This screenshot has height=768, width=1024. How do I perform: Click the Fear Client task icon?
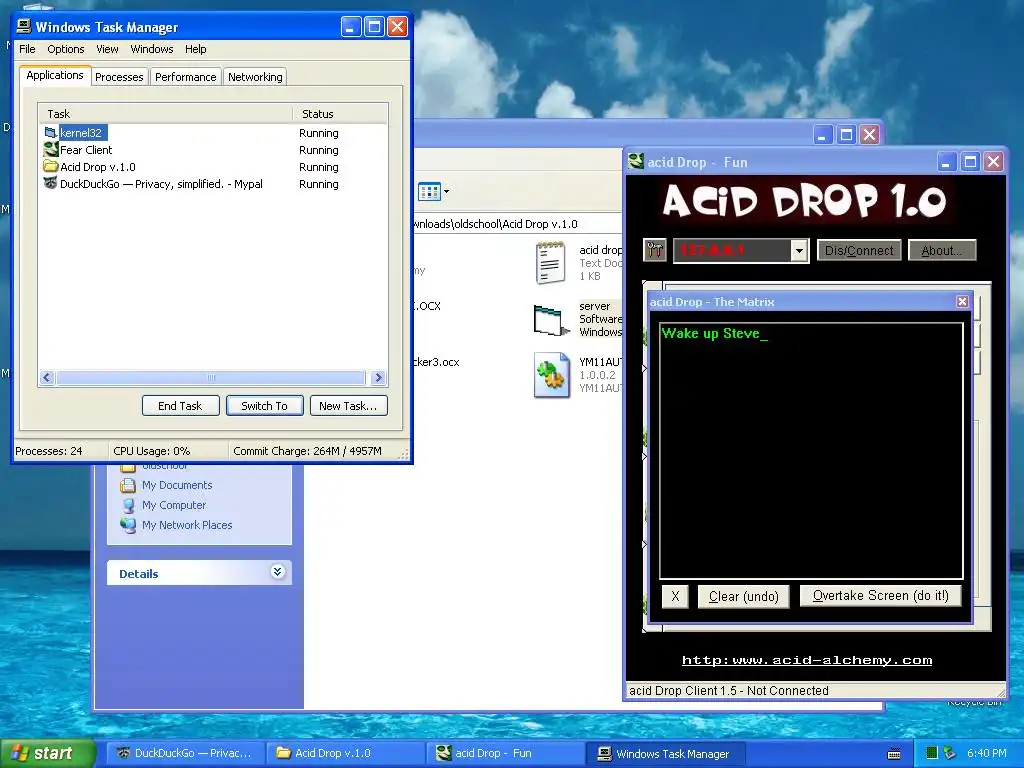[x=50, y=150]
